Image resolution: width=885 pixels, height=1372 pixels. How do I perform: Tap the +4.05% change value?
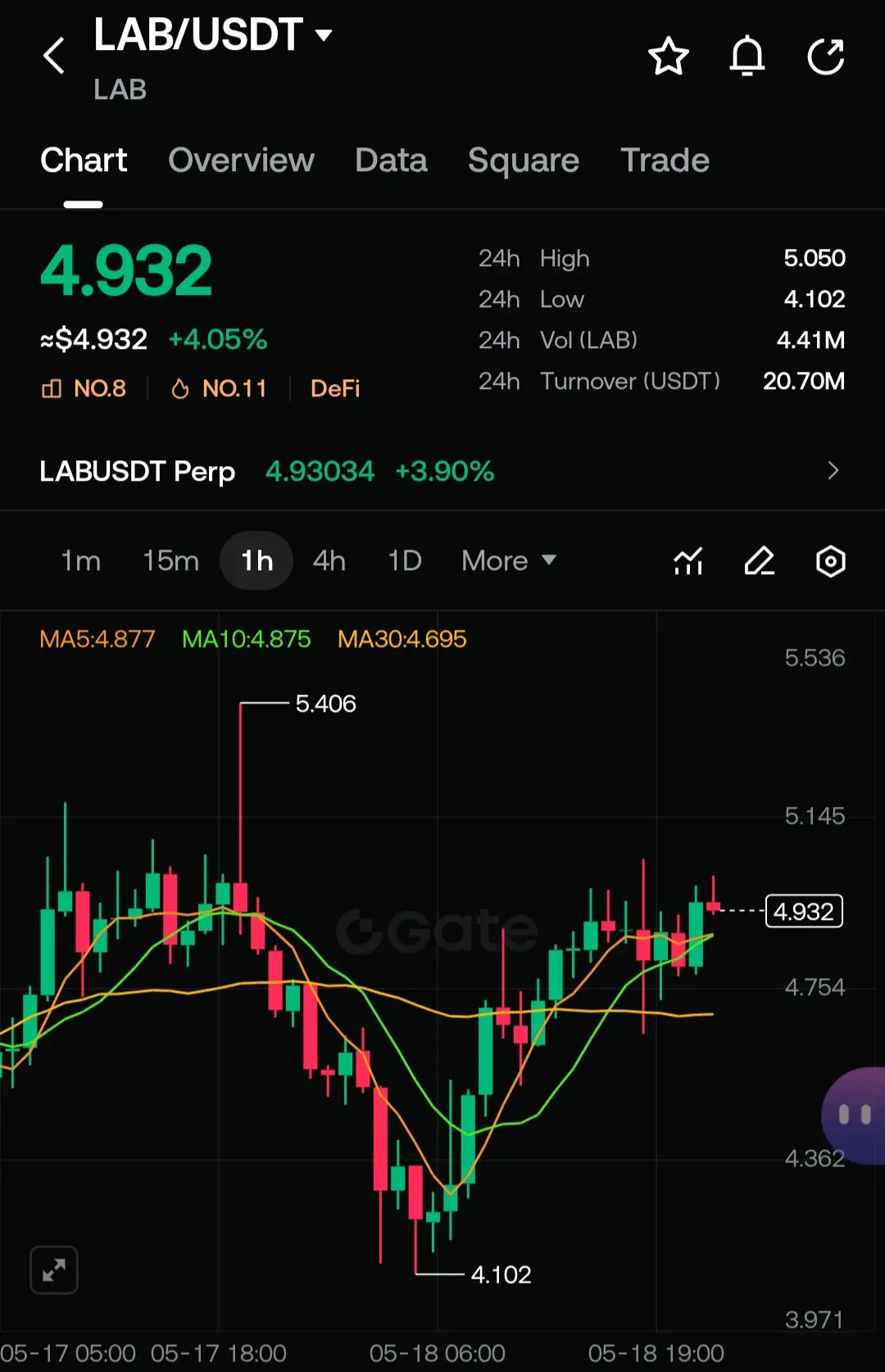[x=218, y=339]
